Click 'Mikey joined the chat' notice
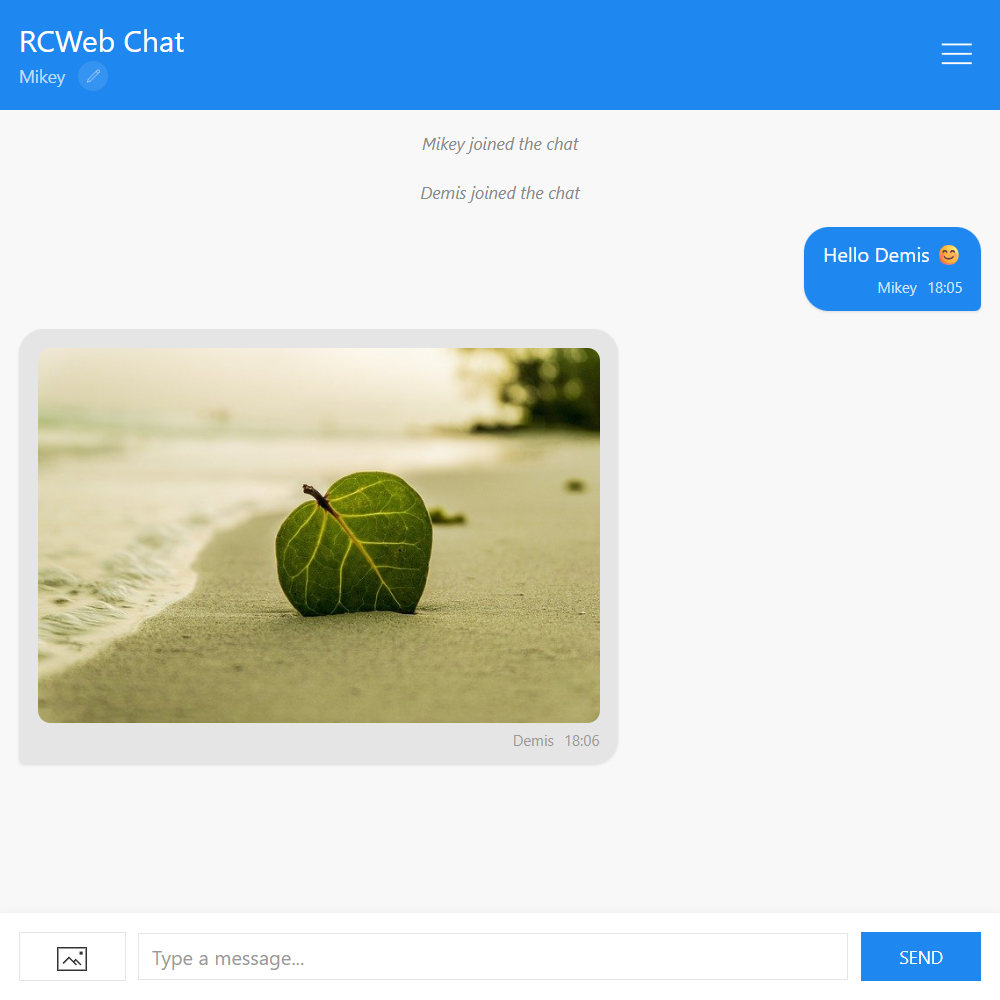1000x1000 pixels. (500, 144)
